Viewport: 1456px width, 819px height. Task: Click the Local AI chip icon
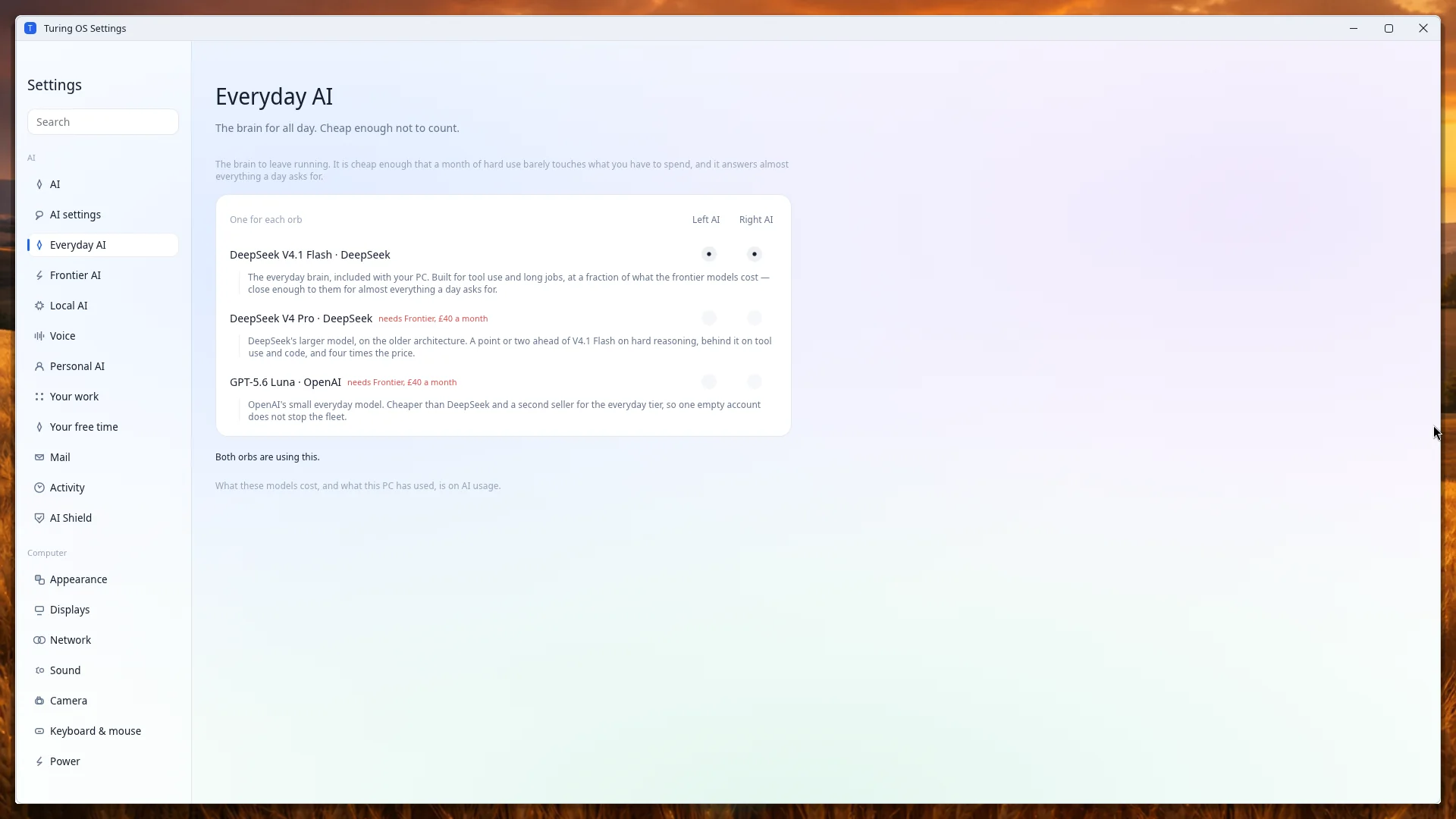(x=39, y=306)
